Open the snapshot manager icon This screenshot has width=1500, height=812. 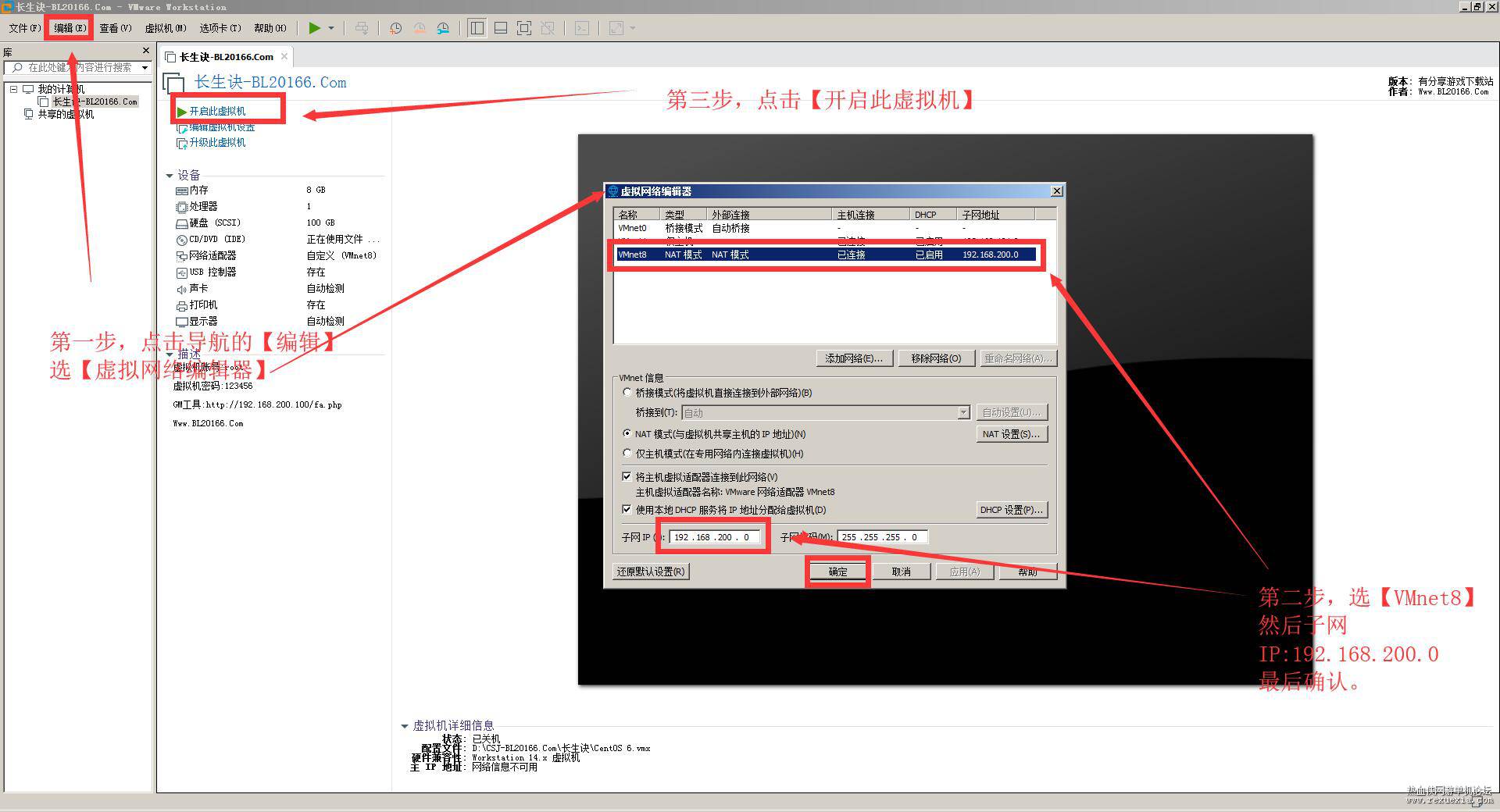tap(443, 28)
